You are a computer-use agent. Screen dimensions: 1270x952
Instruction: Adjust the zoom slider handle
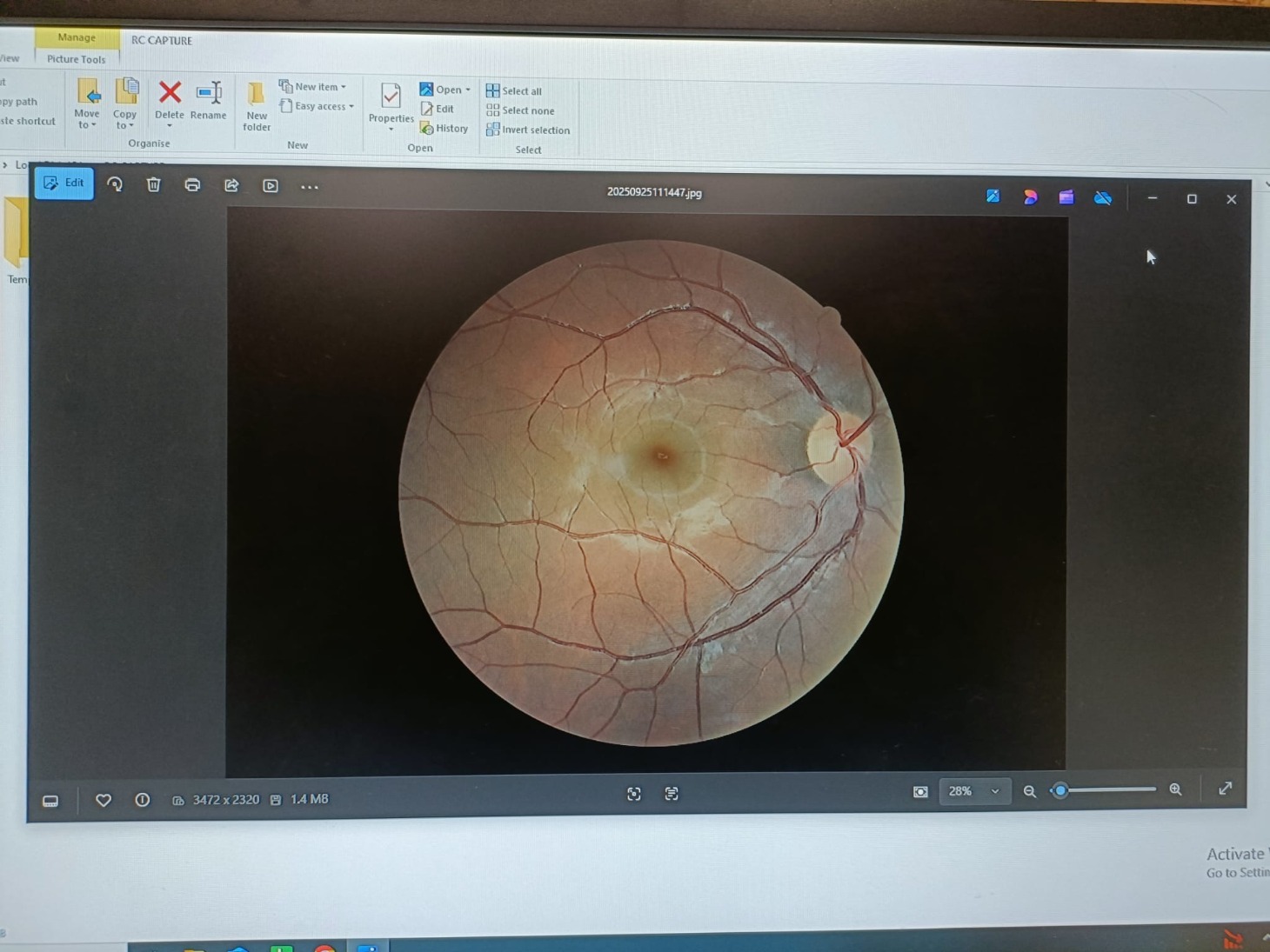pos(1060,790)
